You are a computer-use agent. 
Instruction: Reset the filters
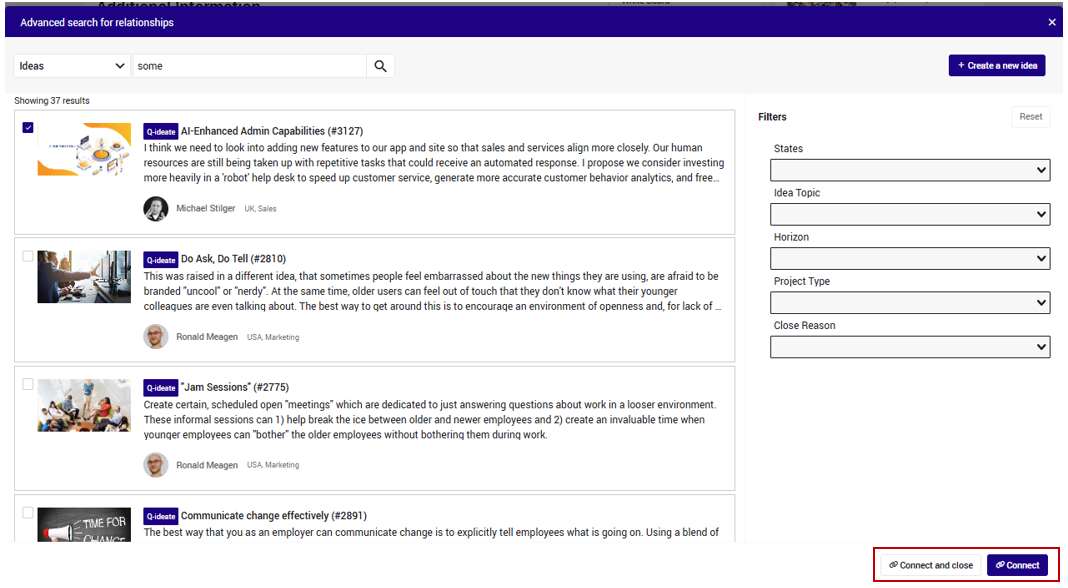pyautogui.click(x=1031, y=117)
